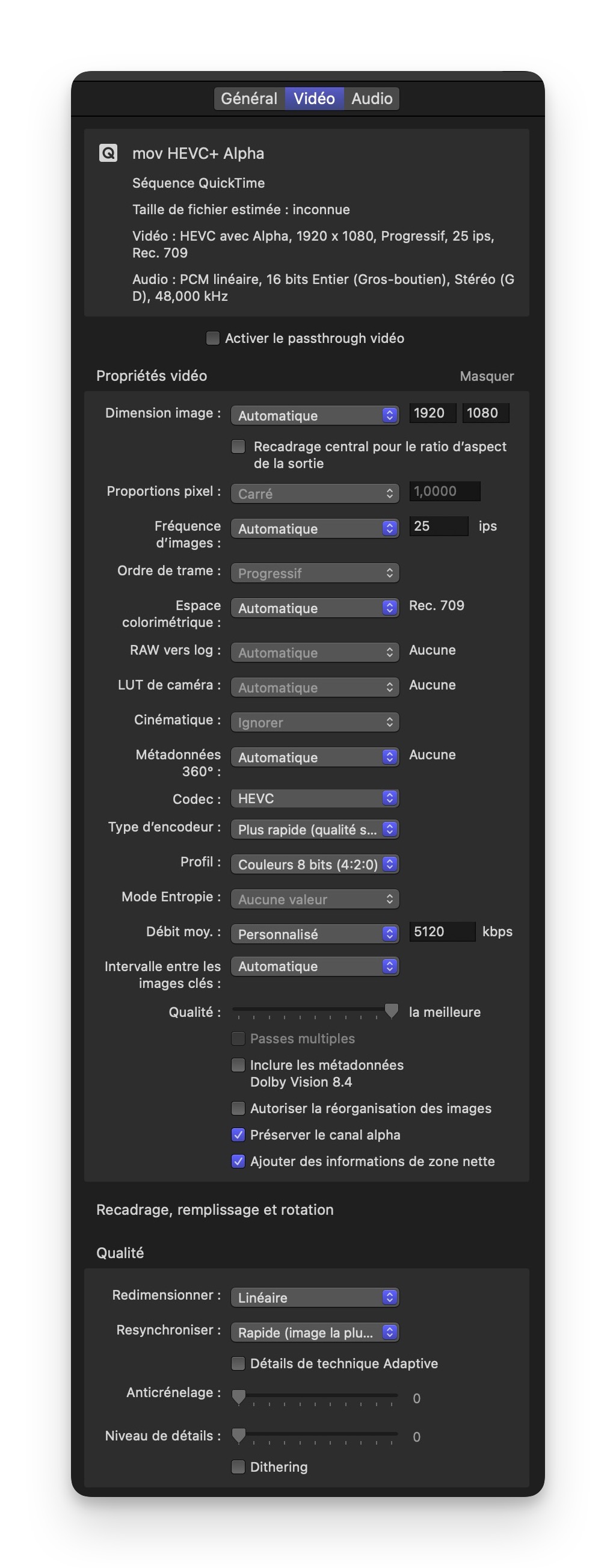Open the Profil Couleurs 8 bits dropdown

pyautogui.click(x=315, y=864)
